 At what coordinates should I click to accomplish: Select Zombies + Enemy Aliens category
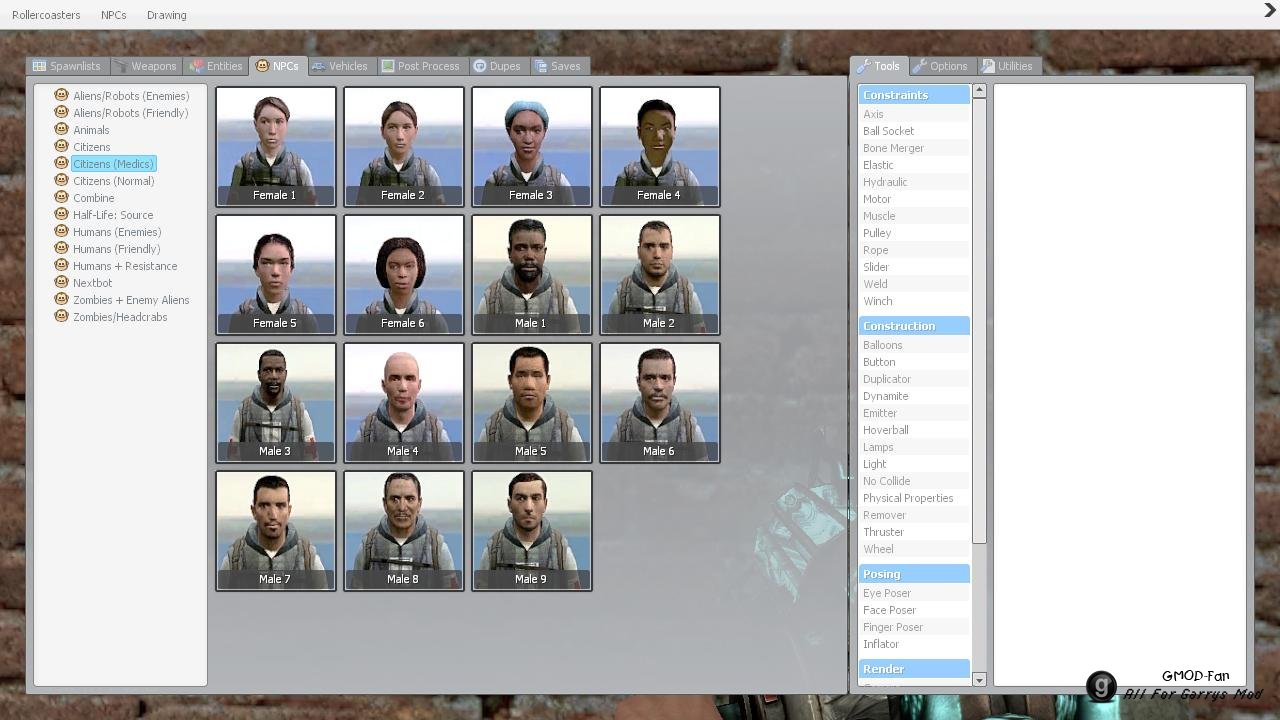pos(131,300)
